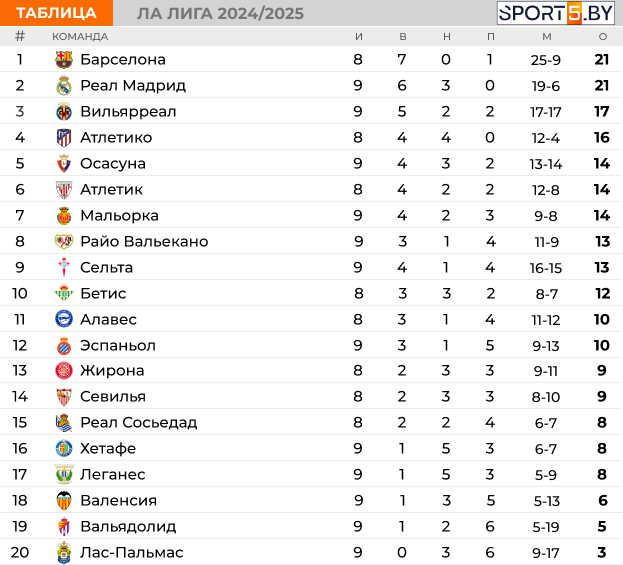Click the Las Palmas crest icon
The width and height of the screenshot is (623, 565).
click(x=64, y=552)
